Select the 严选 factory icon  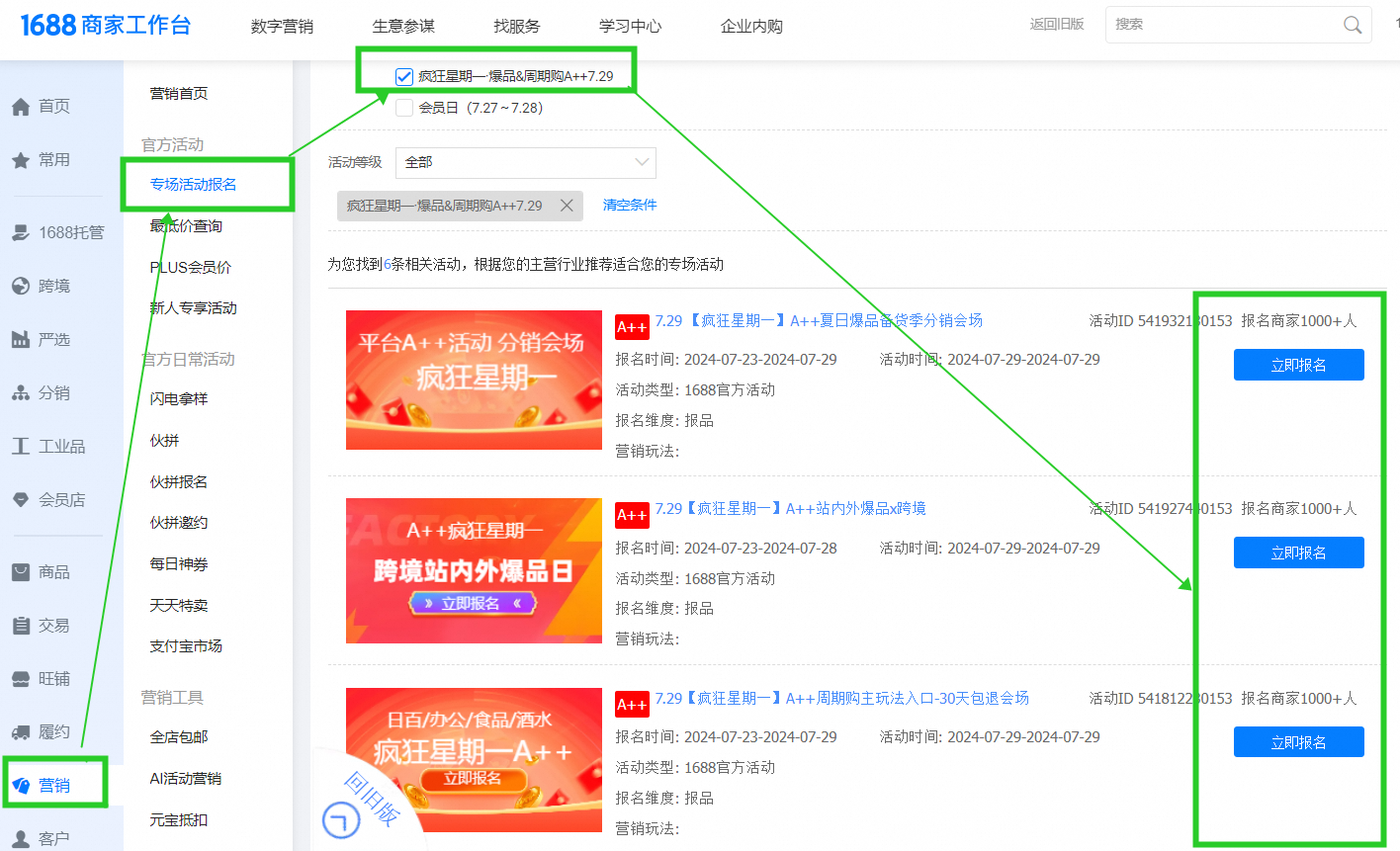pos(21,340)
